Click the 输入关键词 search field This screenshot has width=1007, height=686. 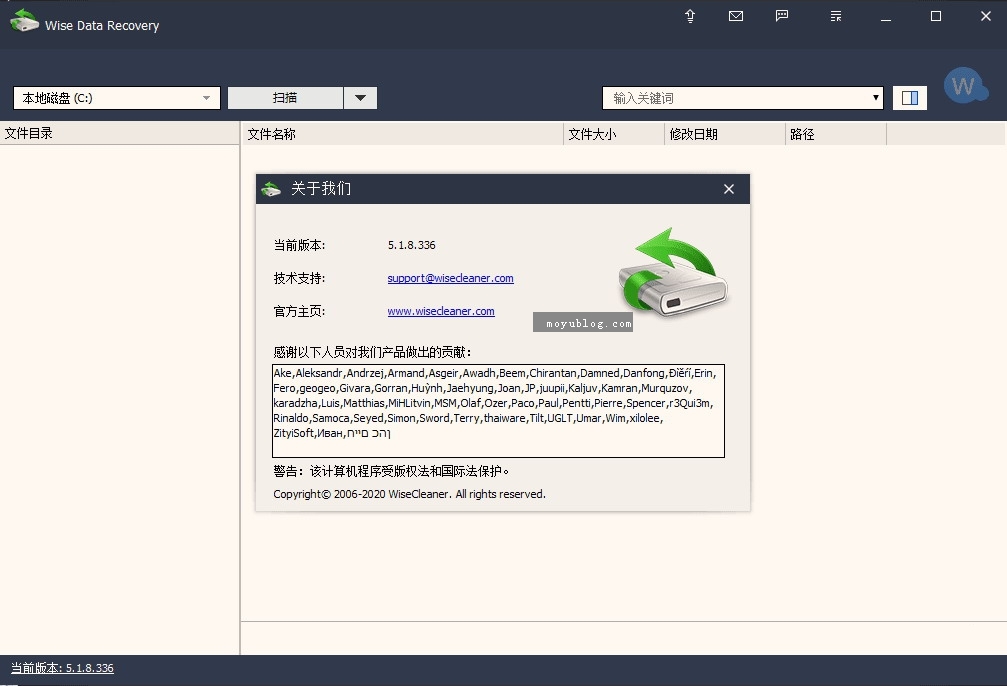[x=735, y=98]
